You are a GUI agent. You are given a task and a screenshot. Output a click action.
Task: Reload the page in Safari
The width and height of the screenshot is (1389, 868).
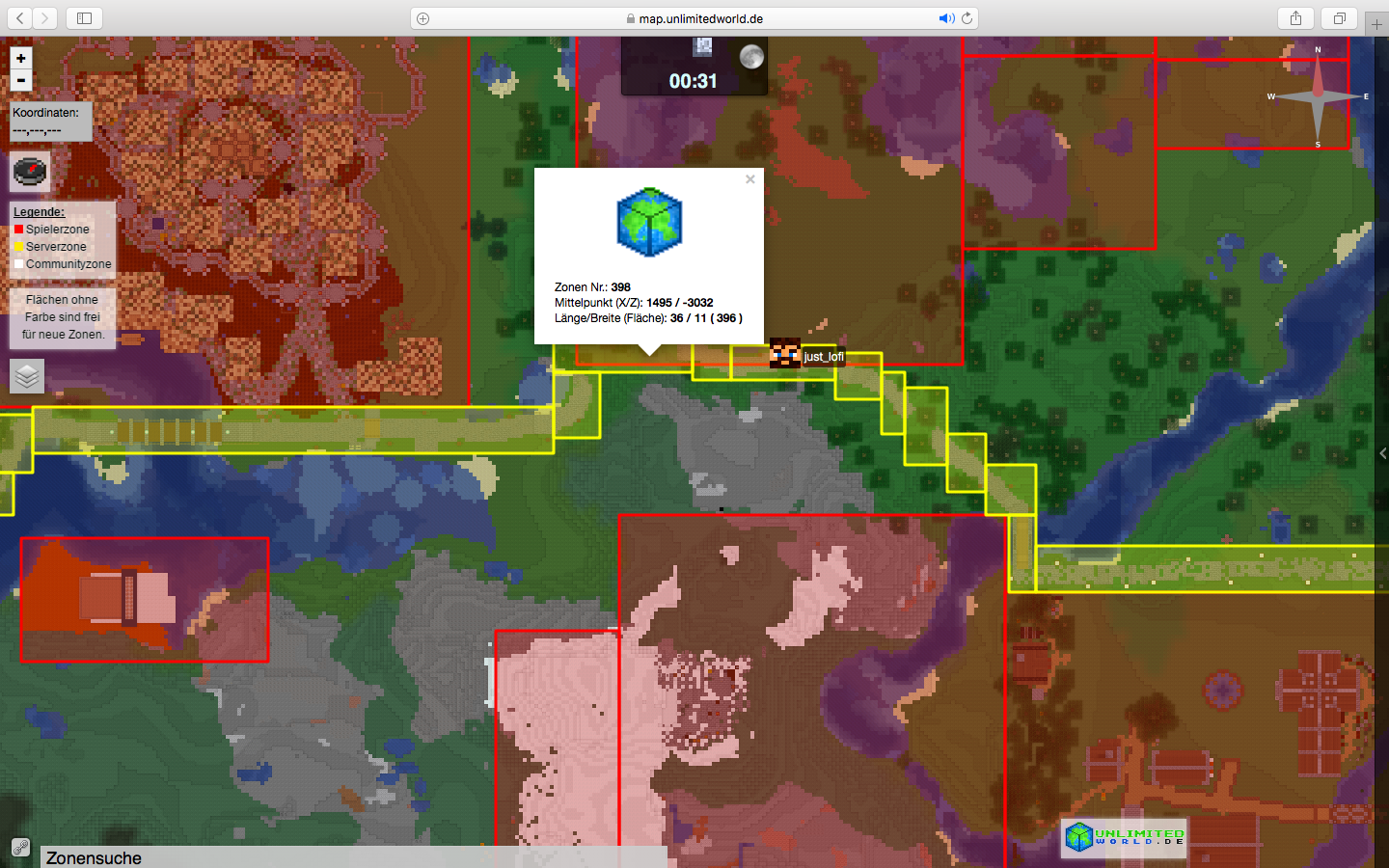(967, 18)
